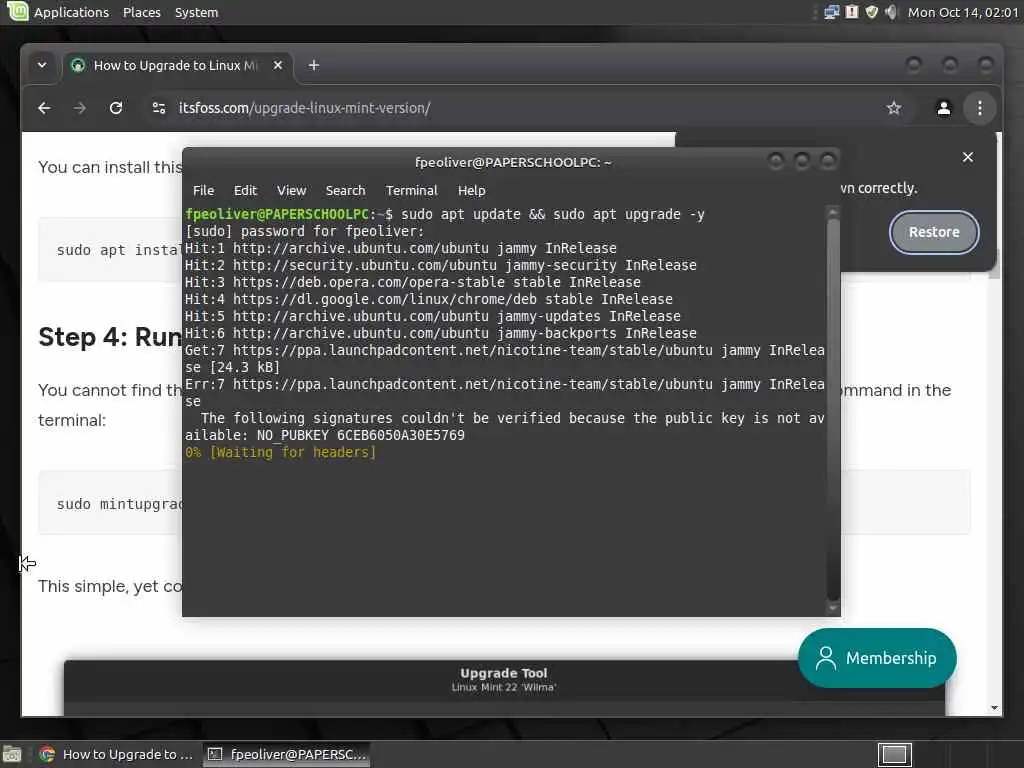
Task: Click the network connection tray icon
Action: pyautogui.click(x=831, y=12)
